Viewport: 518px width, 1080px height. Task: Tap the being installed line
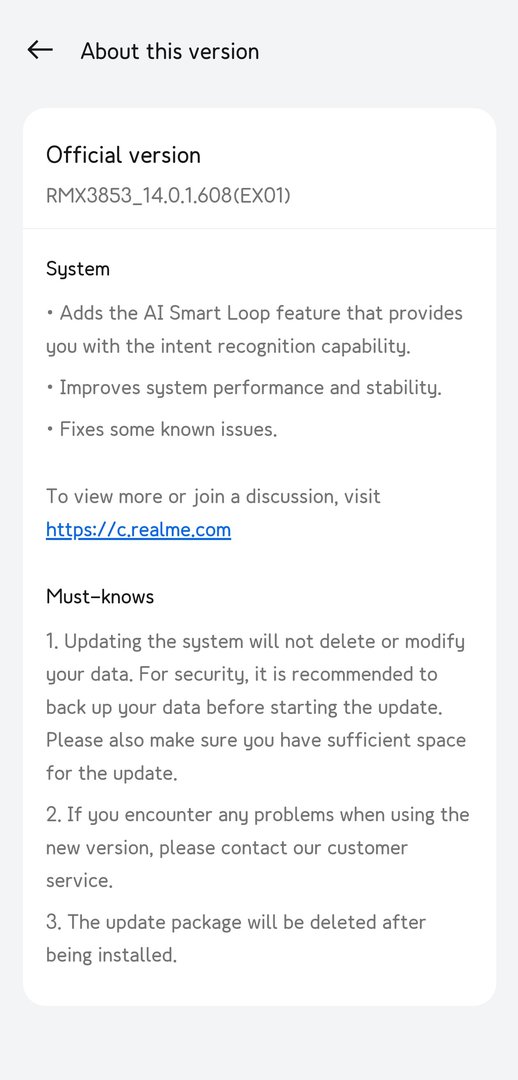[112, 955]
